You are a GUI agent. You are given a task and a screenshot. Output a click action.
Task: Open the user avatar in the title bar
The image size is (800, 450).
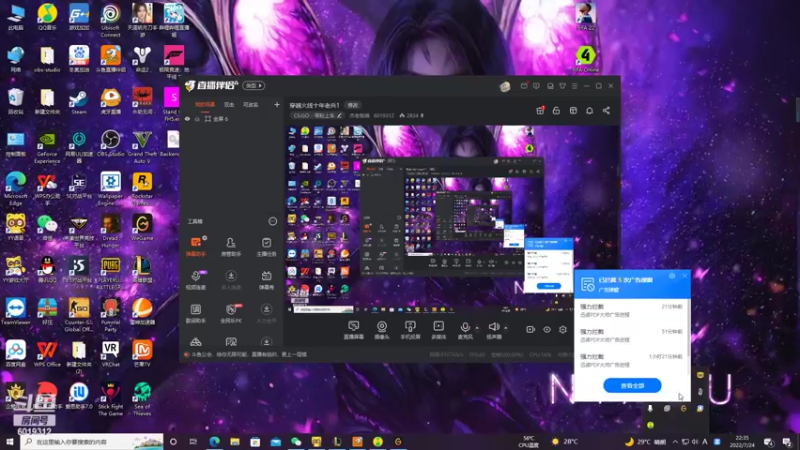click(505, 86)
